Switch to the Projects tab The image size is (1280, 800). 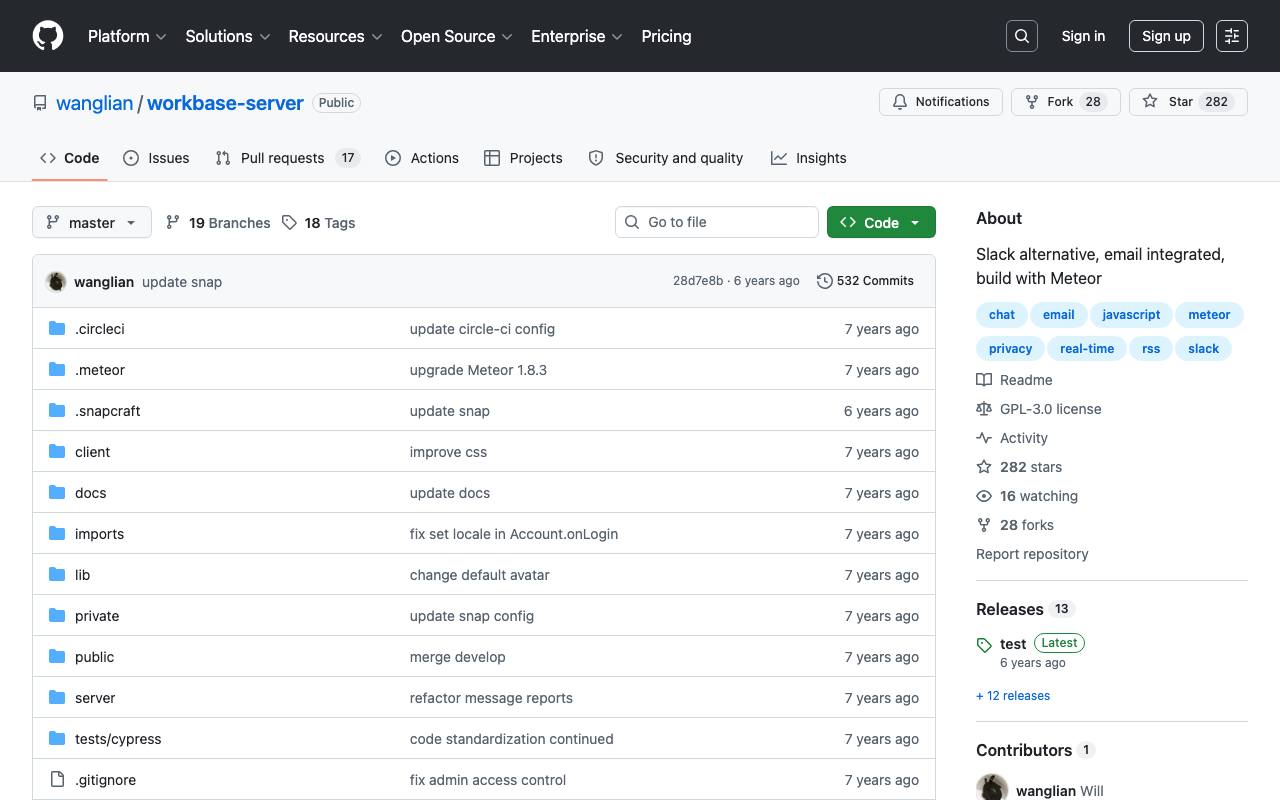tap(523, 158)
